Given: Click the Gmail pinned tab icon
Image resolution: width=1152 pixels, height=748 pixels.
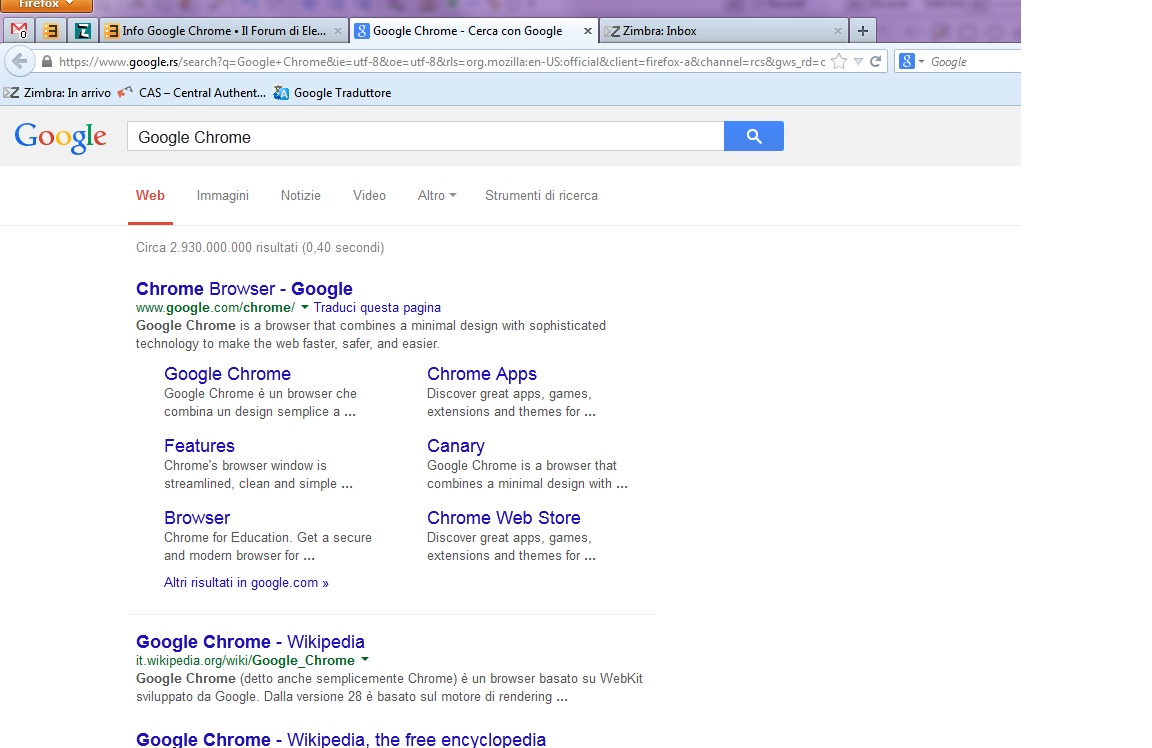Looking at the screenshot, I should (19, 31).
